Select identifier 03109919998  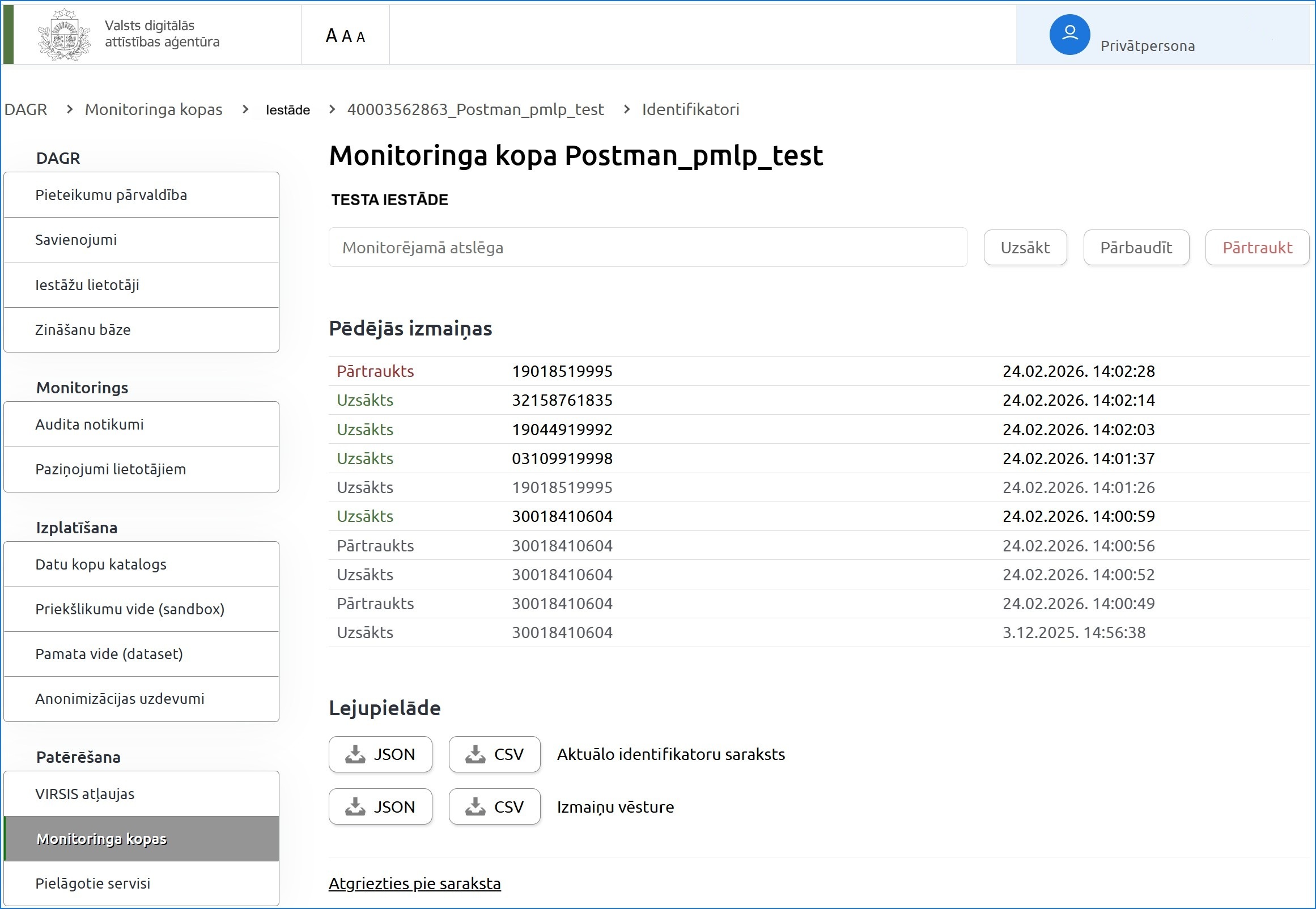click(562, 458)
